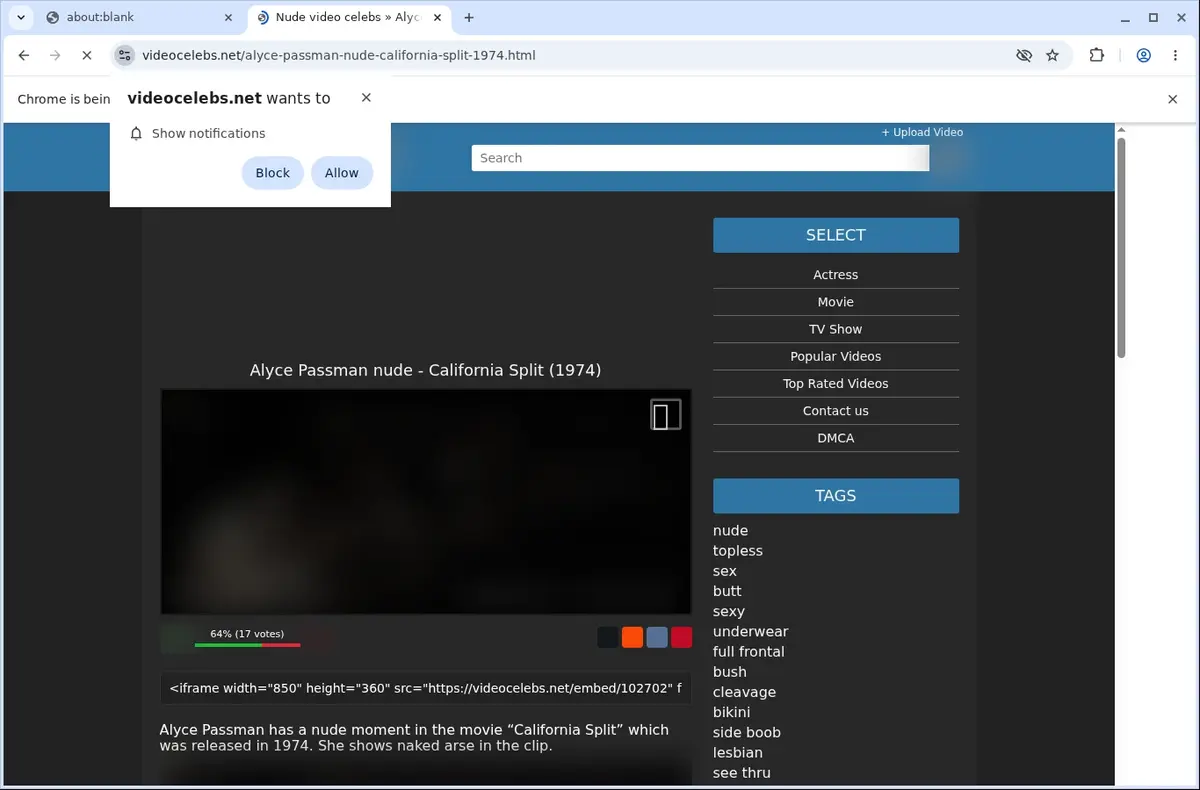Open the Chrome profile icon
This screenshot has width=1200, height=790.
click(1143, 56)
